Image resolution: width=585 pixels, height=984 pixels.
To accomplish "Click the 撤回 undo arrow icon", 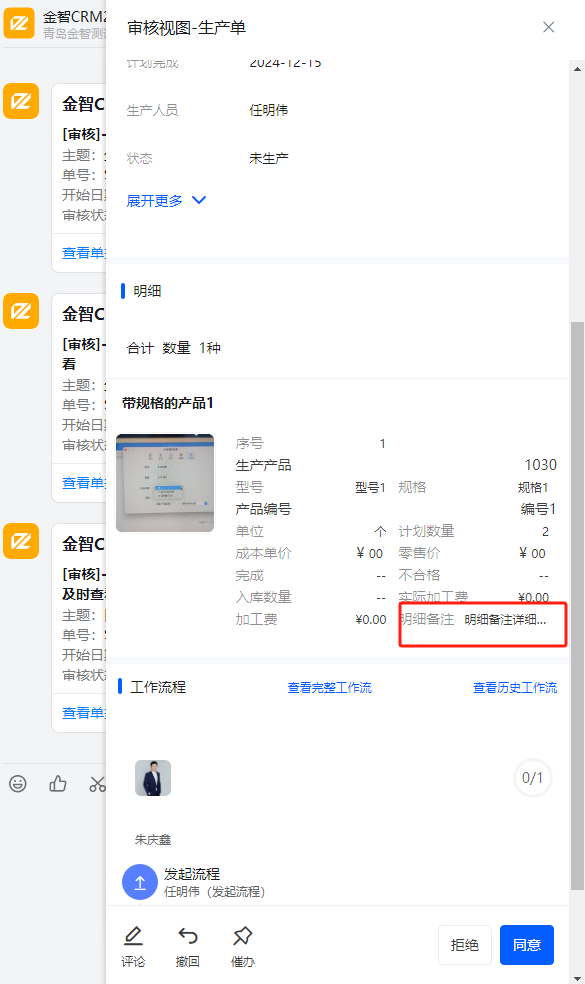I will (188, 936).
